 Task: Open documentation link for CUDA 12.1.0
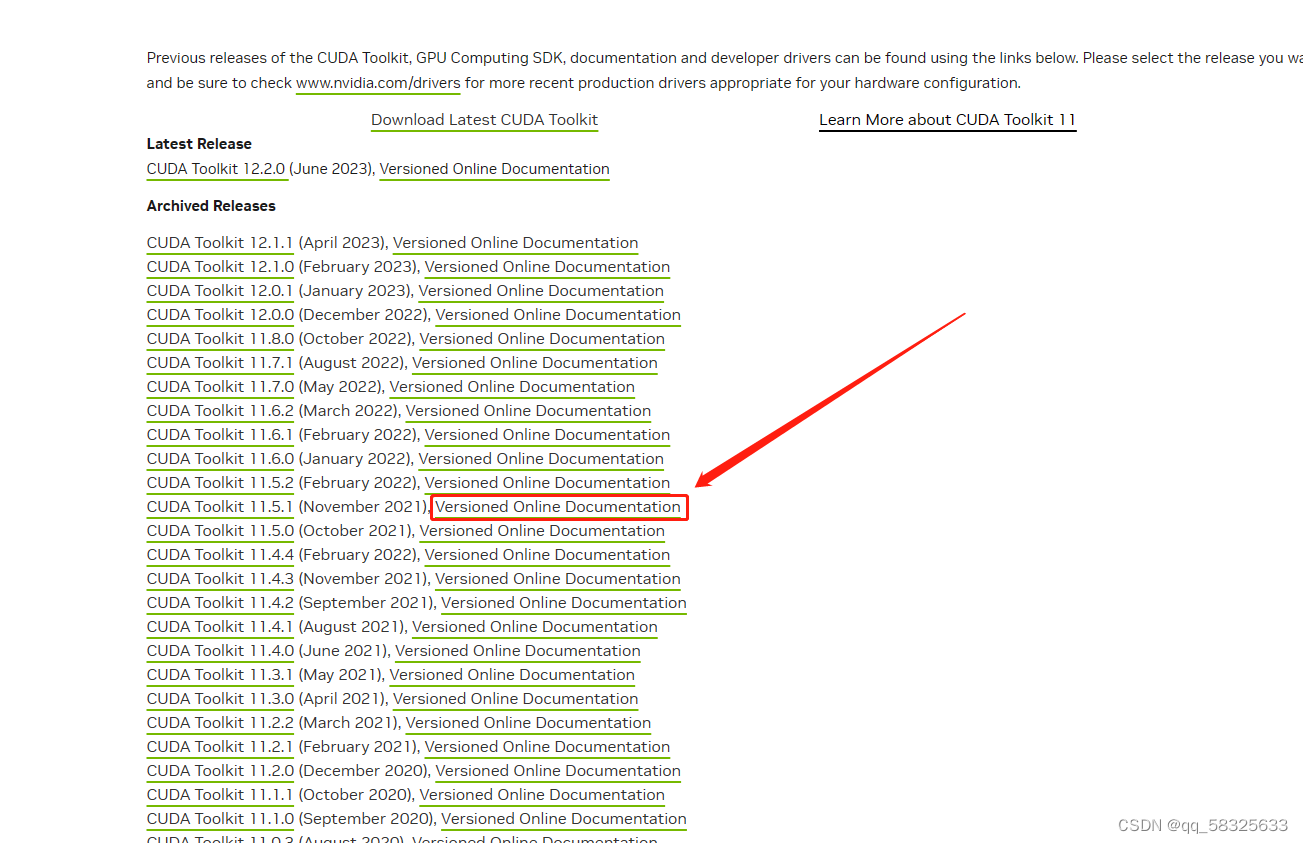pos(547,267)
